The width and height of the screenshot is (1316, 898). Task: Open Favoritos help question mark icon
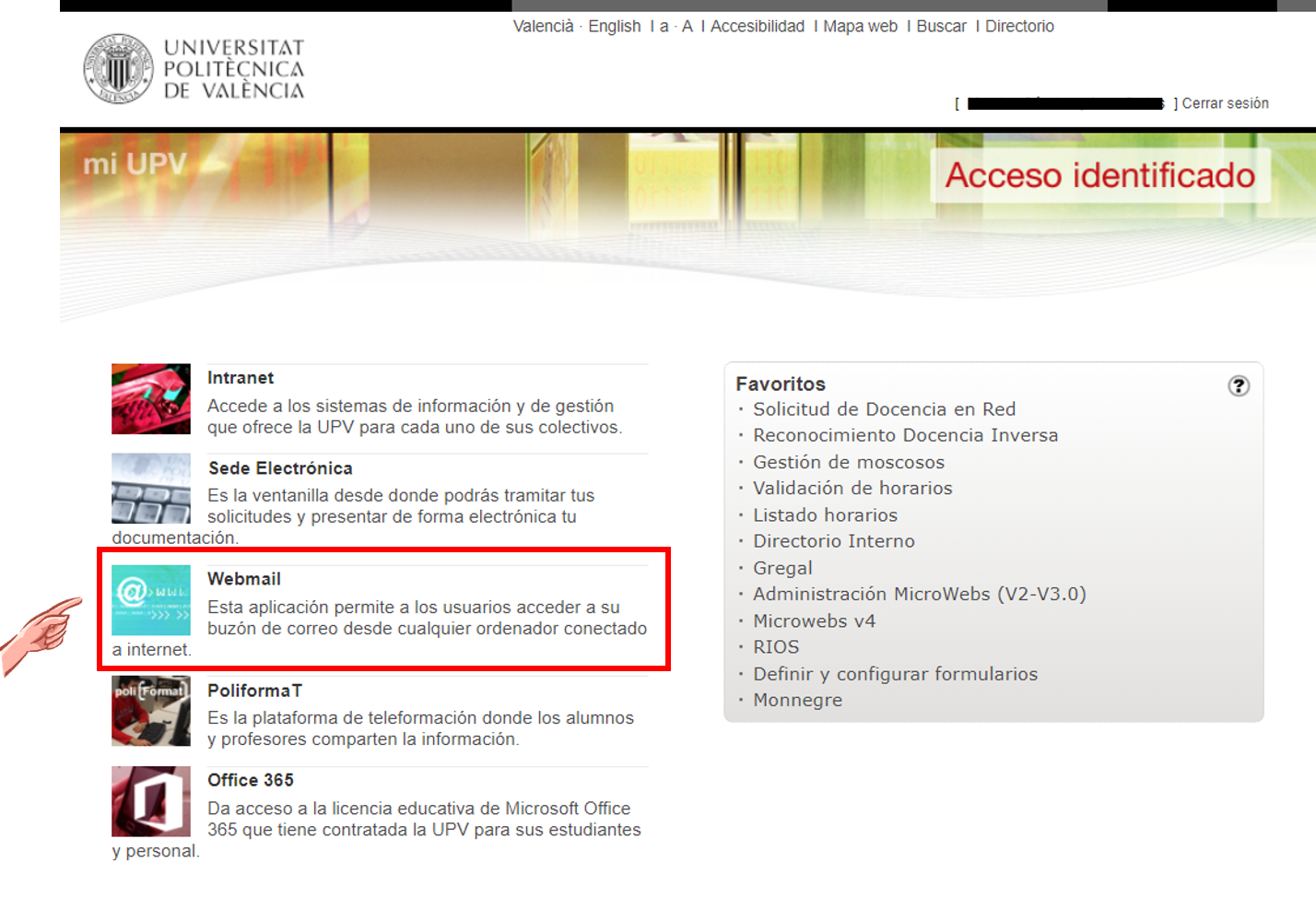pos(1239,386)
